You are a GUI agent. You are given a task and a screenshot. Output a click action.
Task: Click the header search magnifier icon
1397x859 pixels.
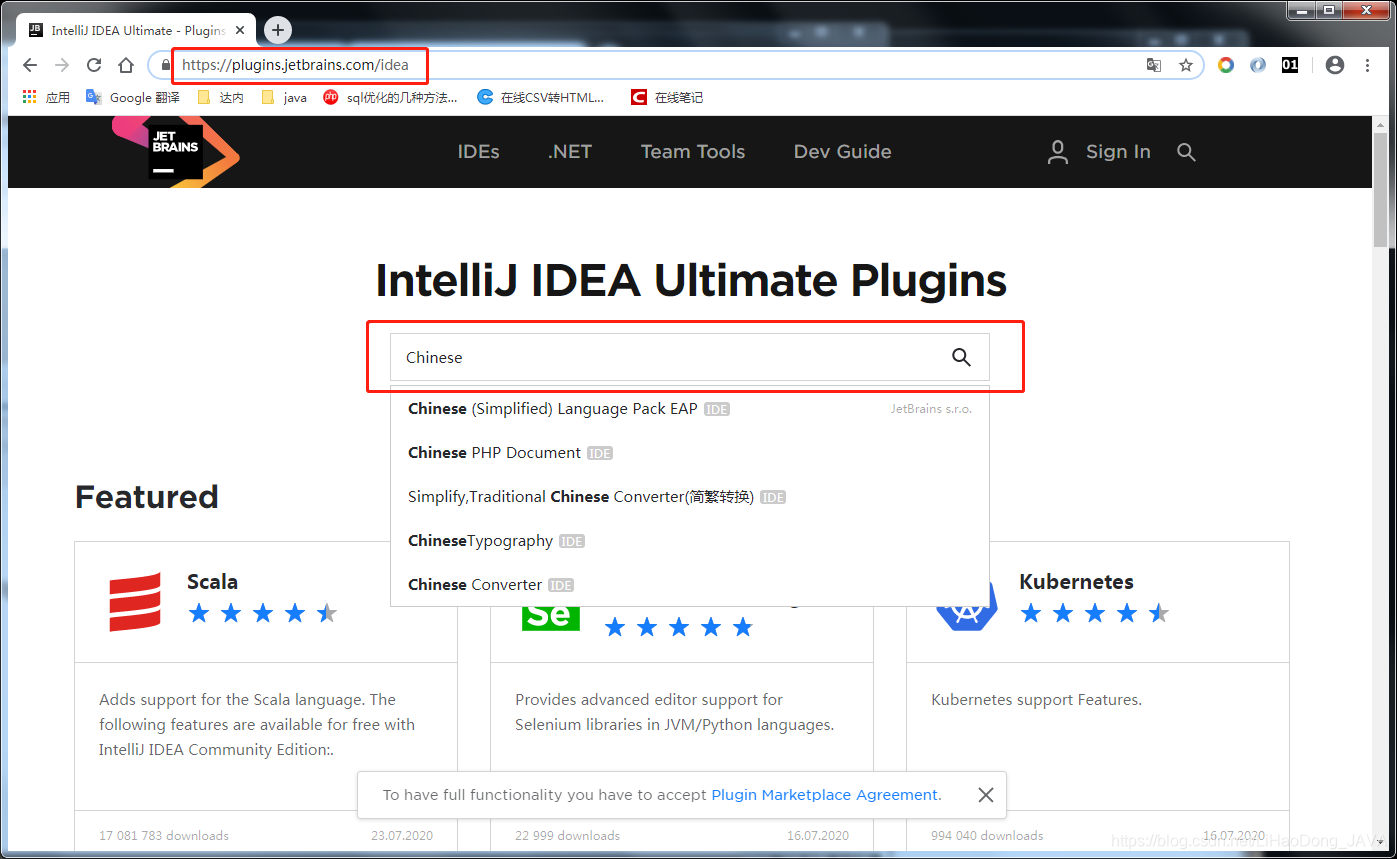(x=1186, y=152)
